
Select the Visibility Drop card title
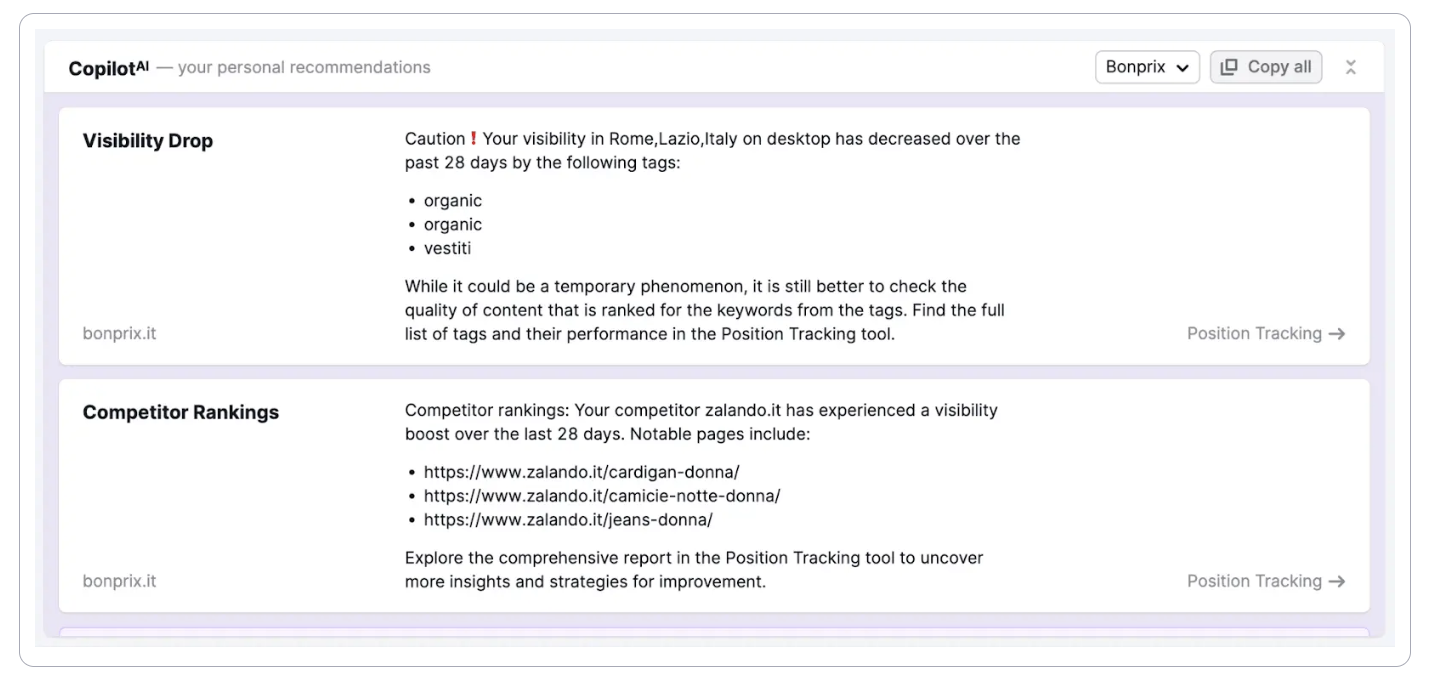[x=148, y=141]
